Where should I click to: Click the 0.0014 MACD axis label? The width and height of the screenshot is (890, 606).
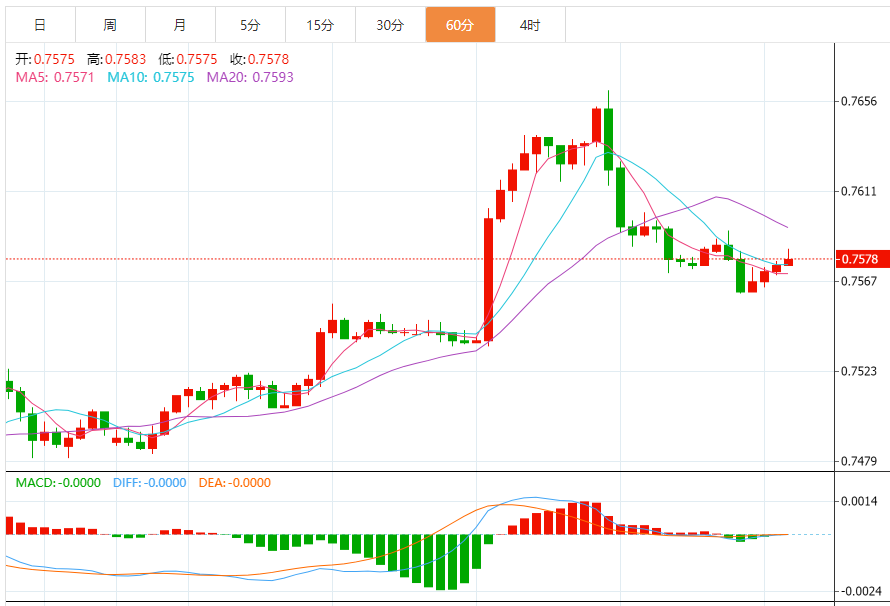[x=860, y=501]
